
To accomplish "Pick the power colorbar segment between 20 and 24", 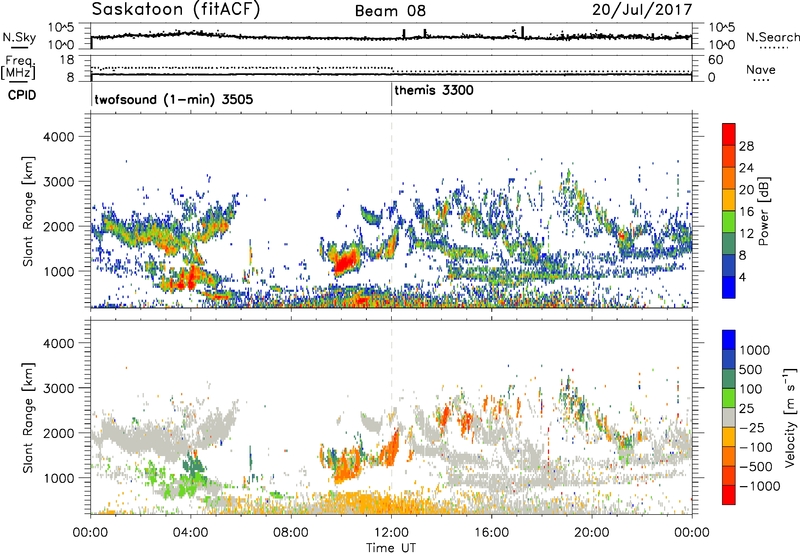I will tap(729, 178).
